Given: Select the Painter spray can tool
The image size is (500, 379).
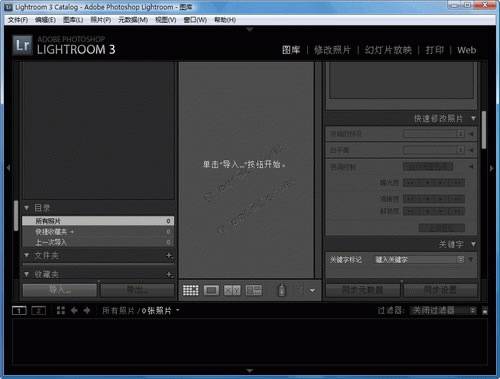Looking at the screenshot, I should click(282, 290).
